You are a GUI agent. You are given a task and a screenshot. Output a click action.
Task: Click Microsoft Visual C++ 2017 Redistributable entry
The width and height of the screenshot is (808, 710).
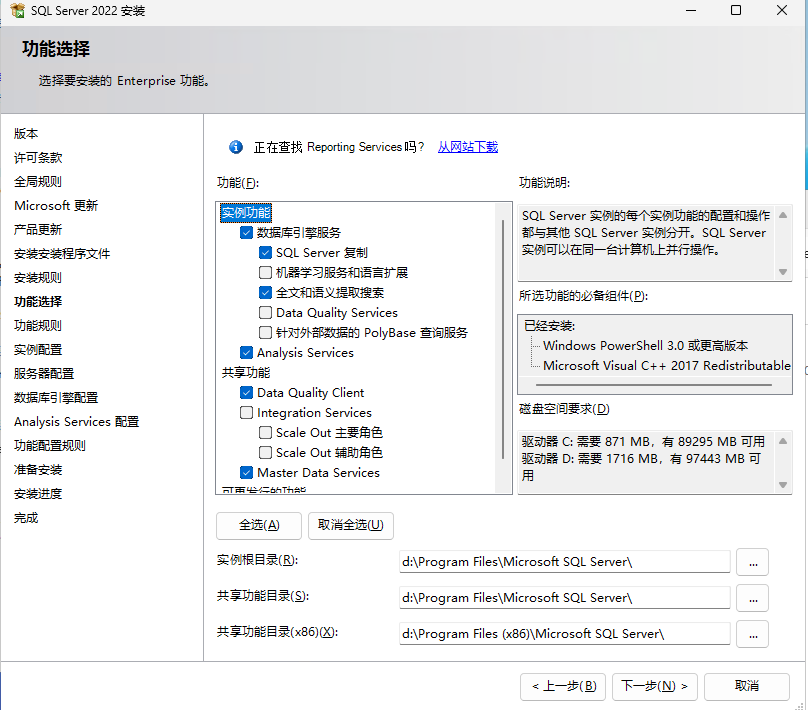click(x=666, y=365)
